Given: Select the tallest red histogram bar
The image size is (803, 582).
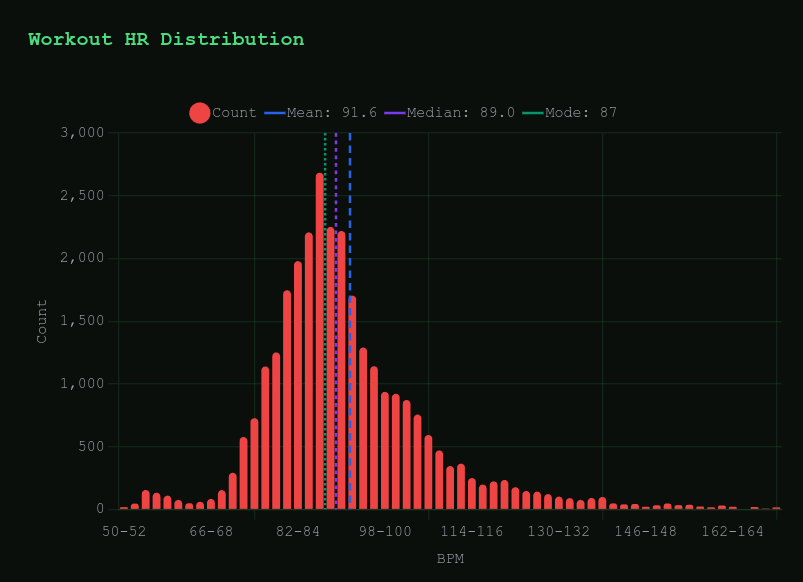Looking at the screenshot, I should tap(320, 340).
